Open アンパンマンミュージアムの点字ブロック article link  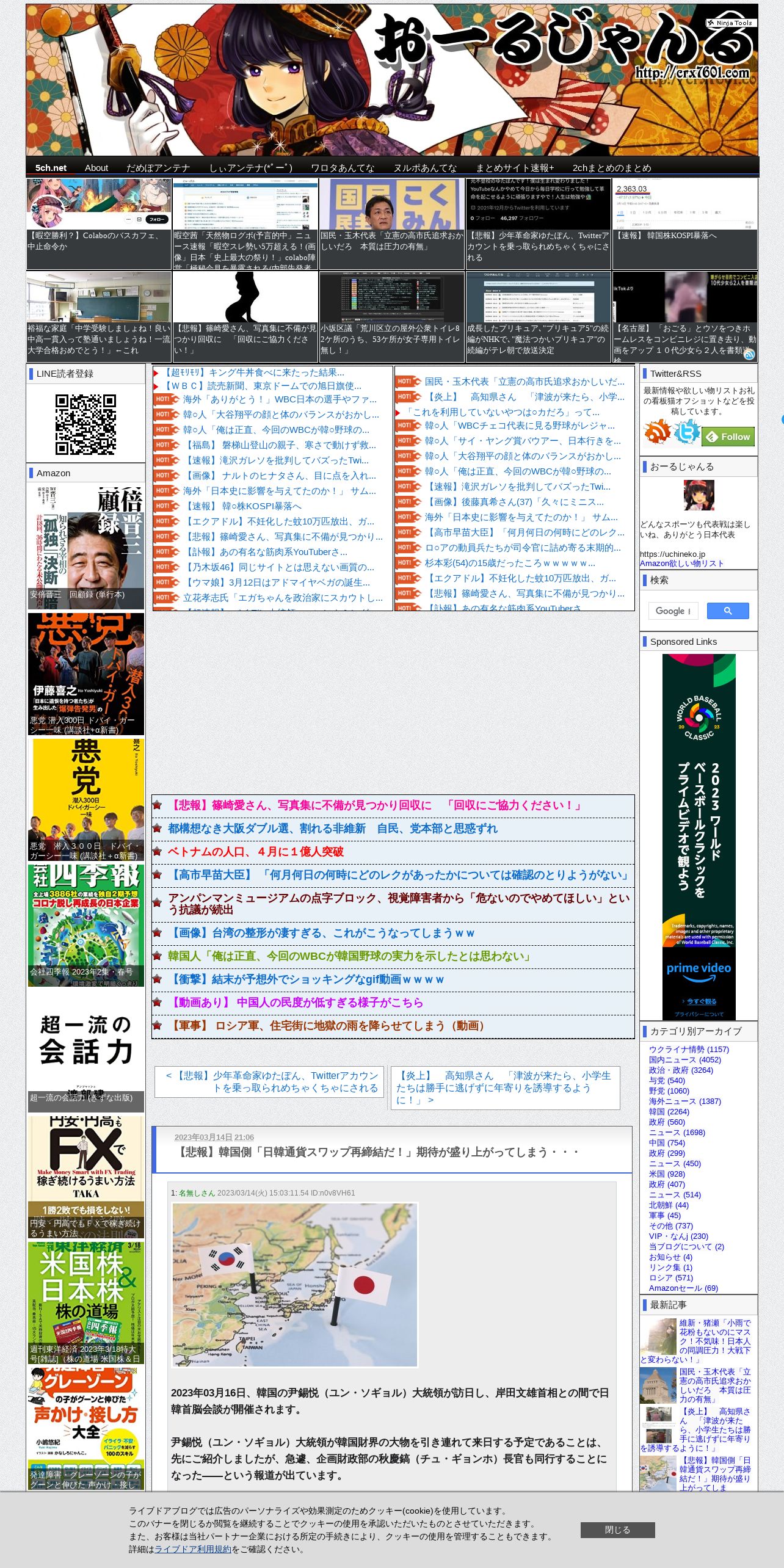click(398, 904)
